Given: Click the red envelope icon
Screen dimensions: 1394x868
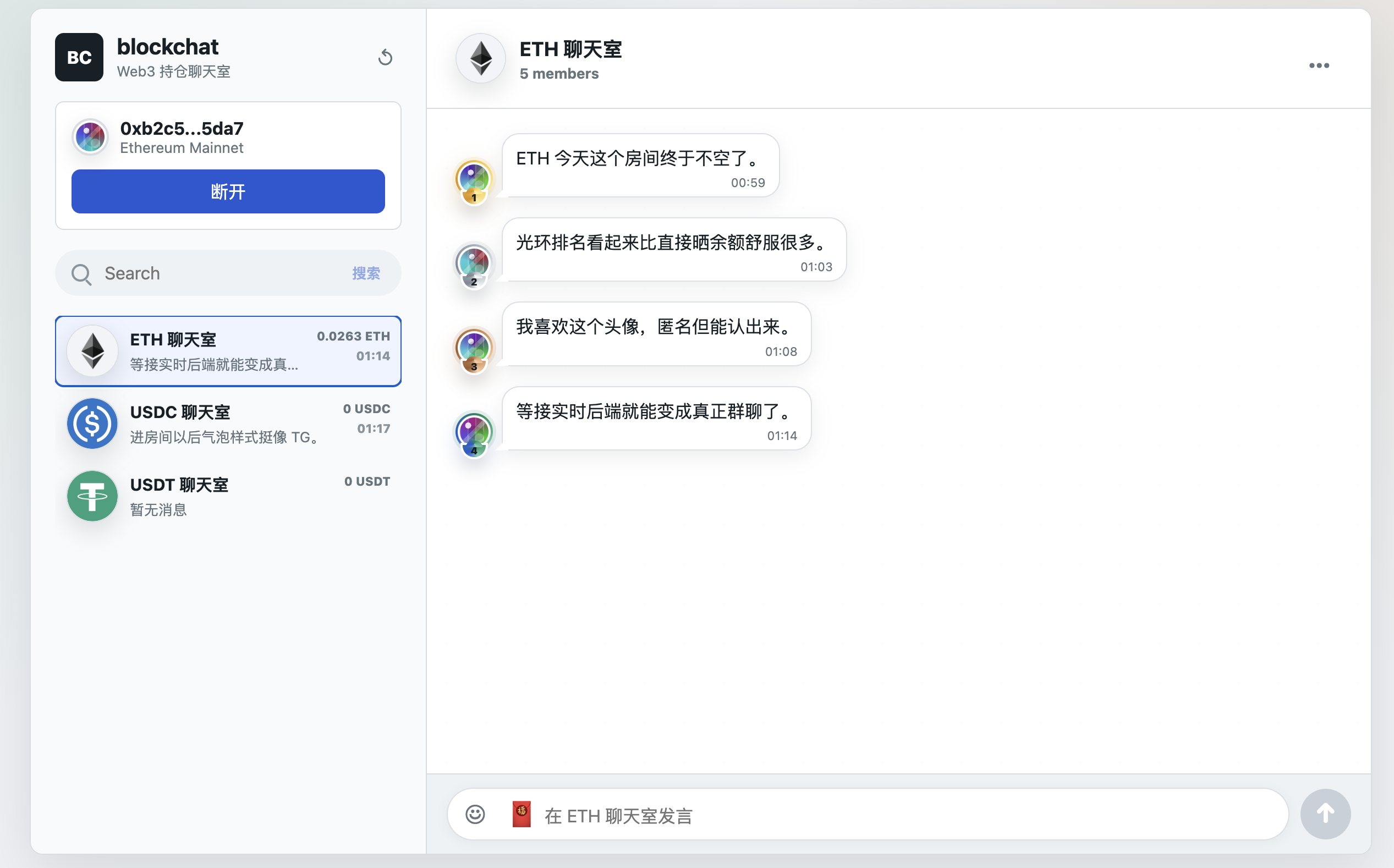Looking at the screenshot, I should pyautogui.click(x=522, y=814).
